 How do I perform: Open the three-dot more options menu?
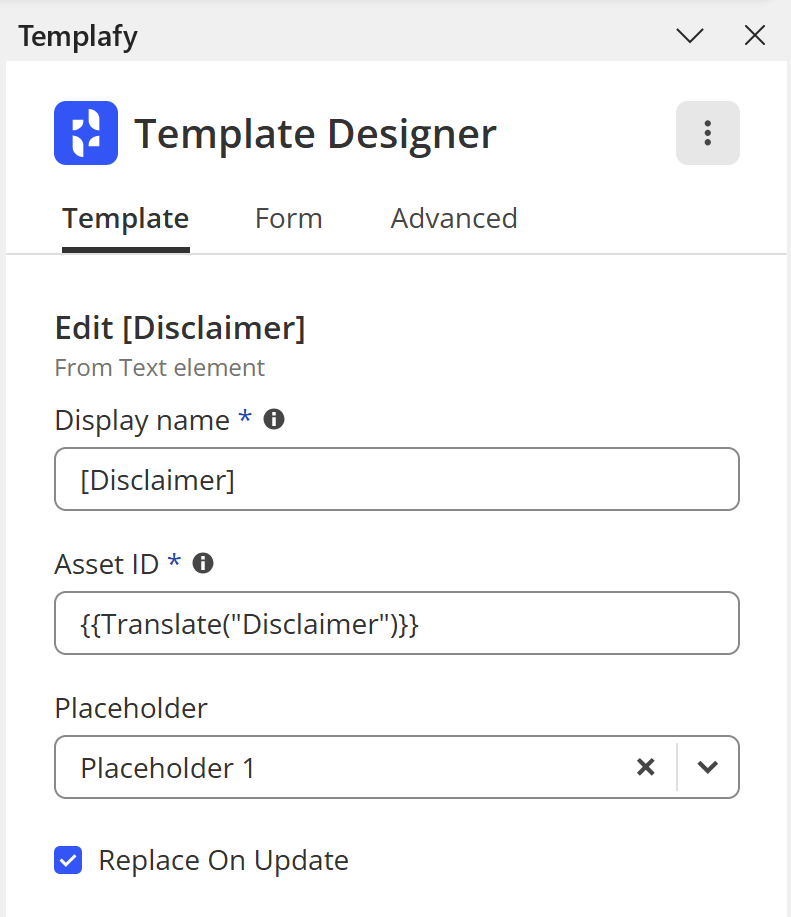(x=707, y=133)
